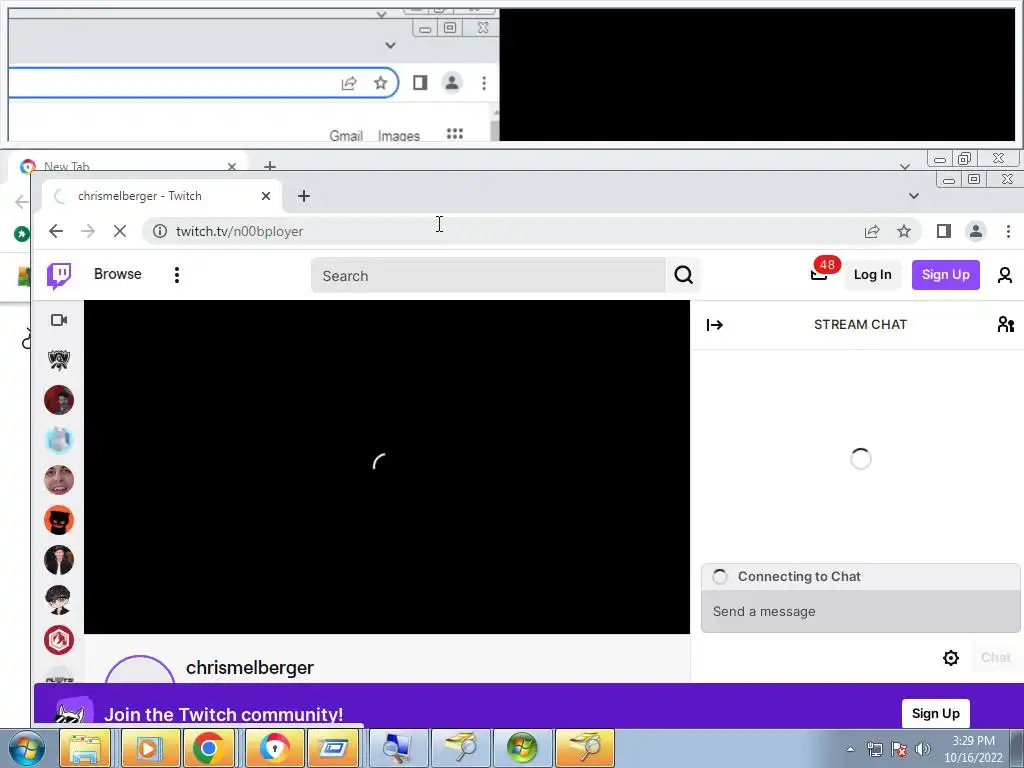Bookmark the Twitch page with the star
The height and width of the screenshot is (768, 1024).
click(904, 231)
